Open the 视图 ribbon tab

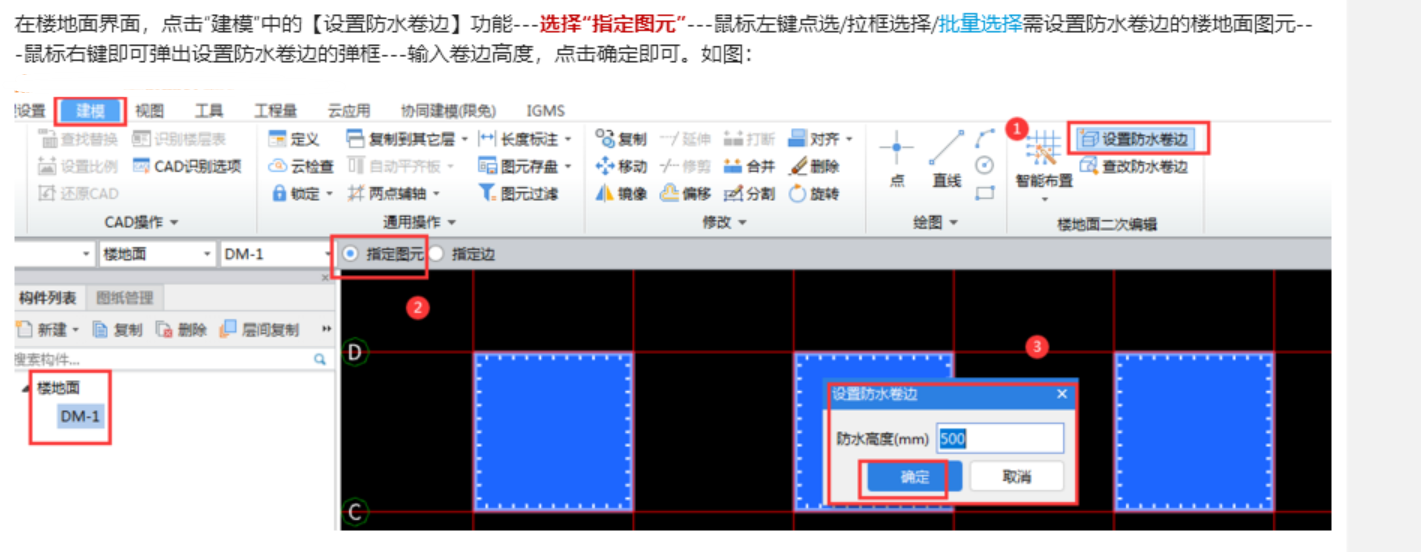point(149,111)
